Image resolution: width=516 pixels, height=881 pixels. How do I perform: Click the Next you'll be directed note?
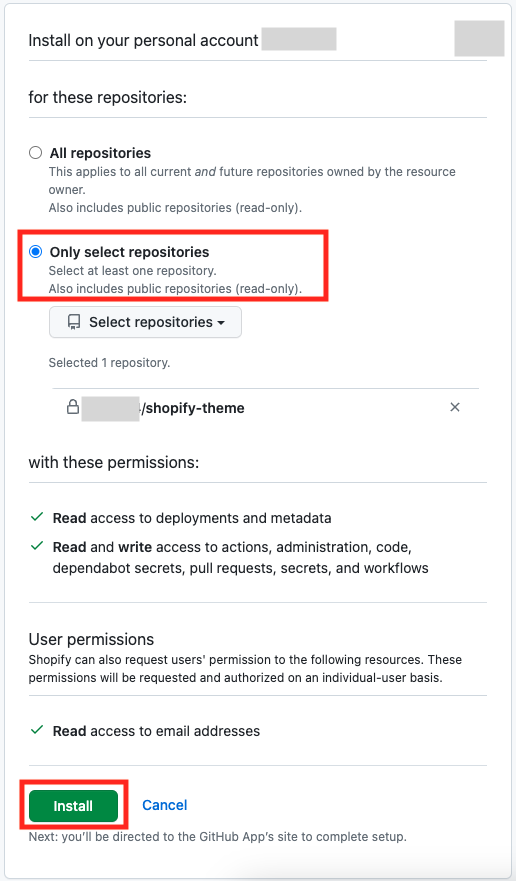218,837
